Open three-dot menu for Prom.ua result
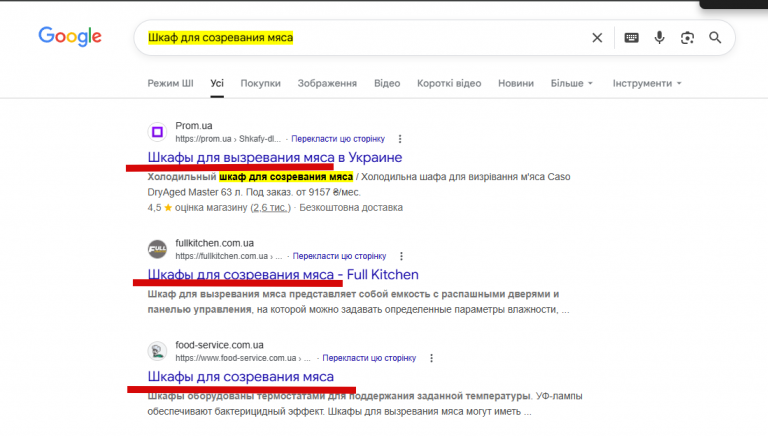This screenshot has height=437, width=768. (x=400, y=139)
